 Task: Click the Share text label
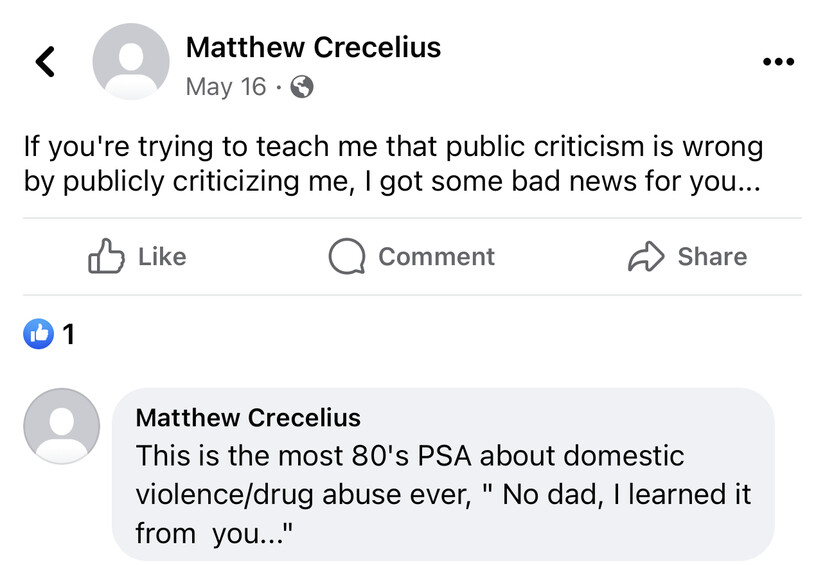[x=712, y=257]
